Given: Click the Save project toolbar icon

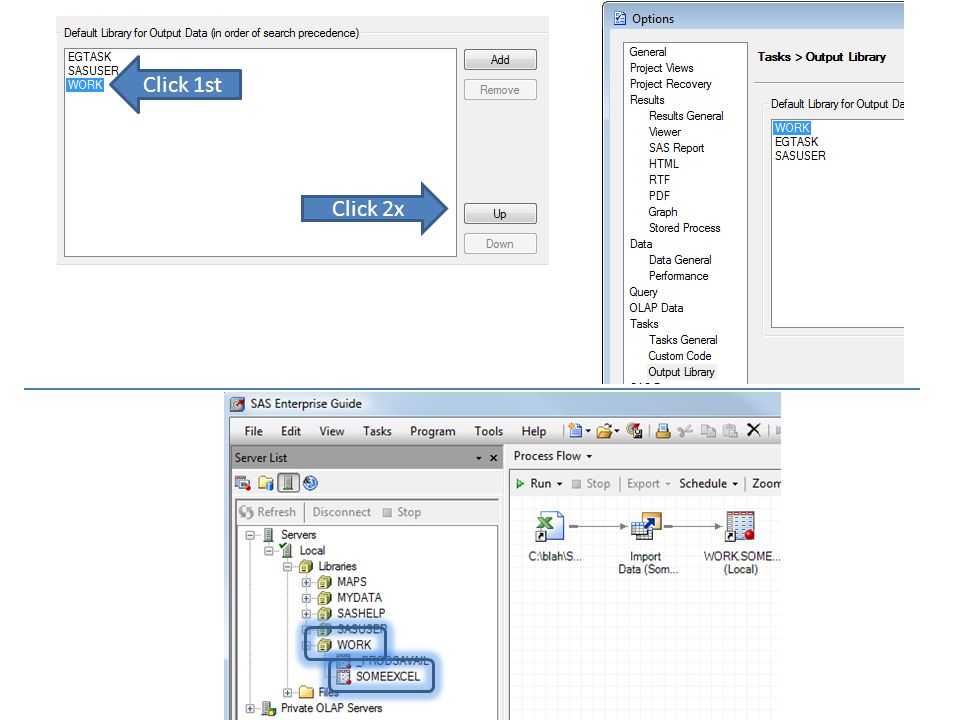Looking at the screenshot, I should coord(634,431).
